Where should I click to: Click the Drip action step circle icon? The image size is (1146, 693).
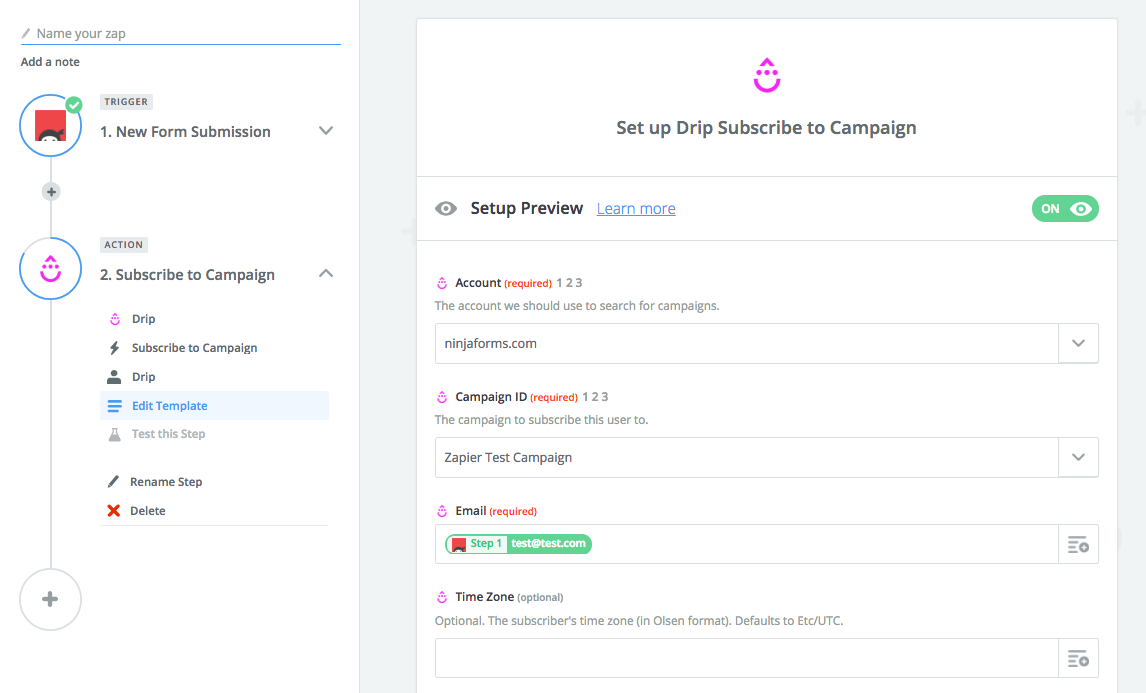[50, 268]
